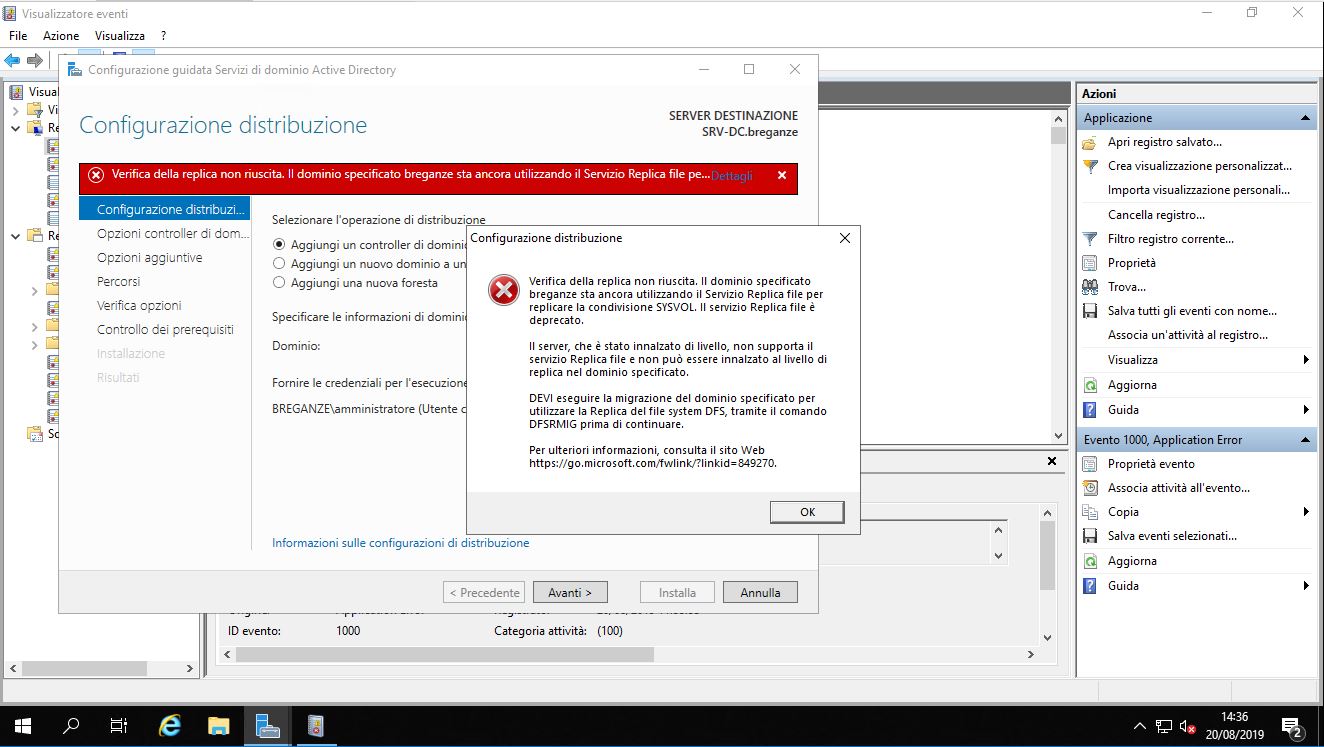Open Apri registro salvato action
Screen dimensions: 1324x747
click(x=1165, y=142)
